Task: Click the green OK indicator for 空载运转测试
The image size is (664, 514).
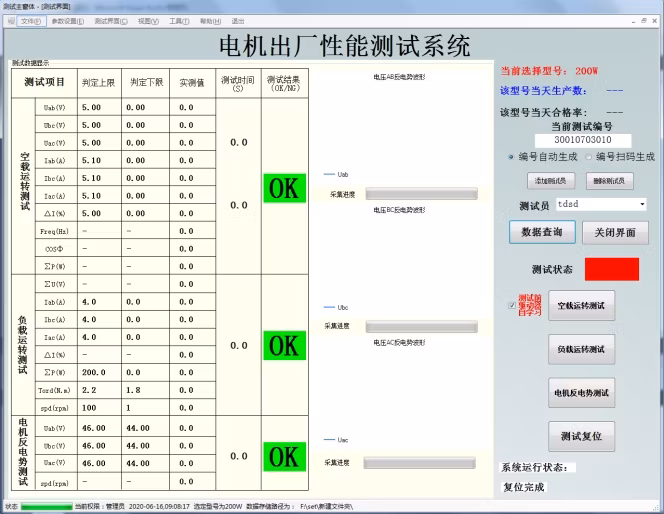Action: pyautogui.click(x=284, y=188)
